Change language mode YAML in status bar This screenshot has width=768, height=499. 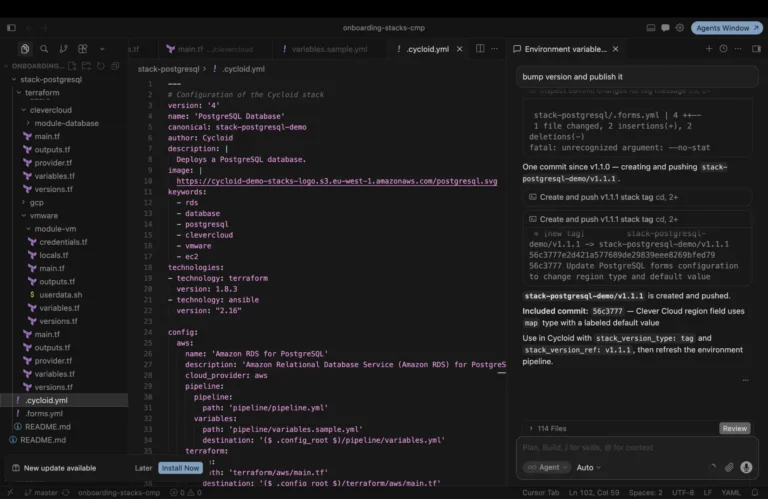click(731, 493)
